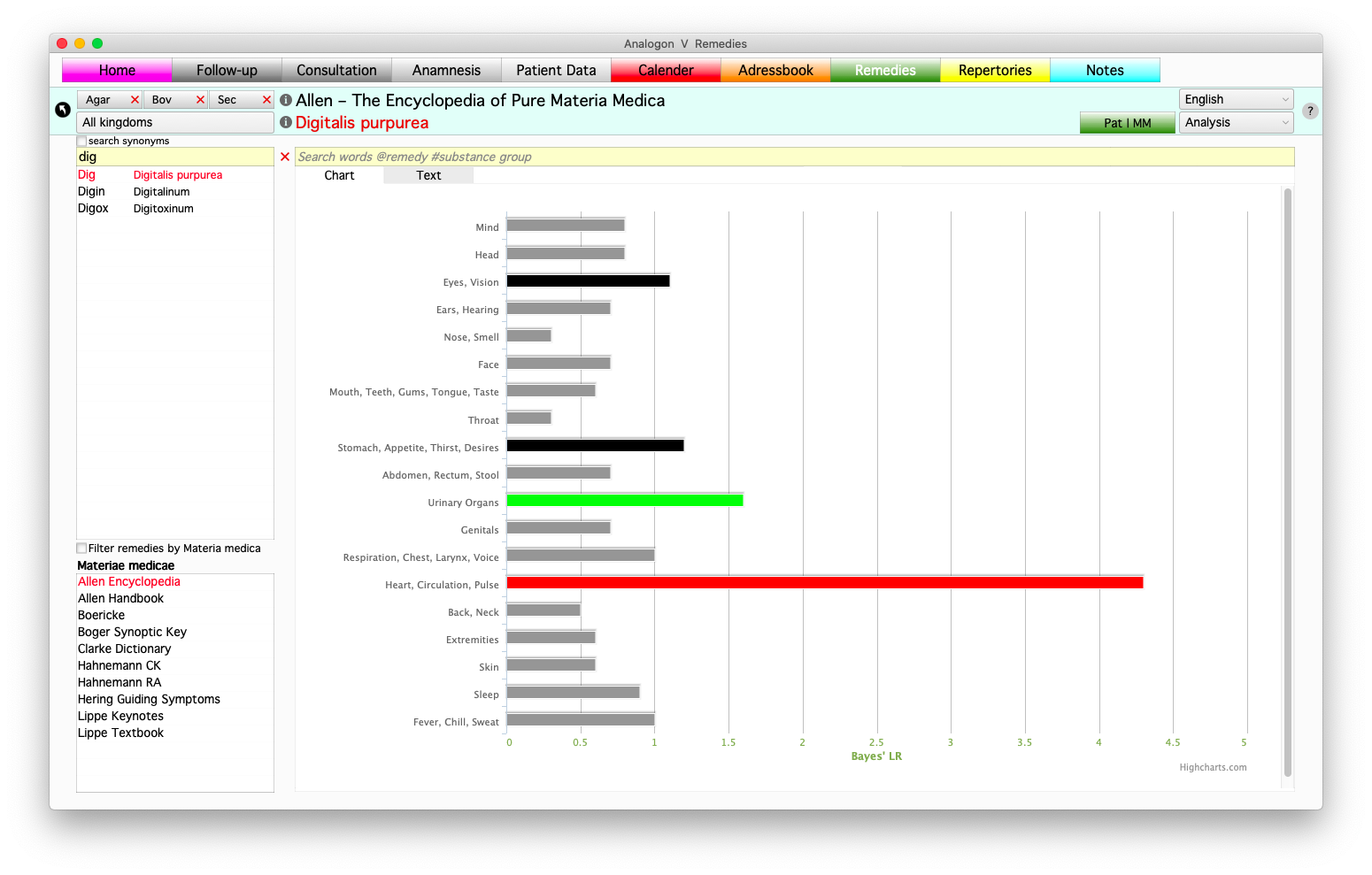Image resolution: width=1372 pixels, height=875 pixels.
Task: Open the All kingdoms selector
Action: pos(174,123)
